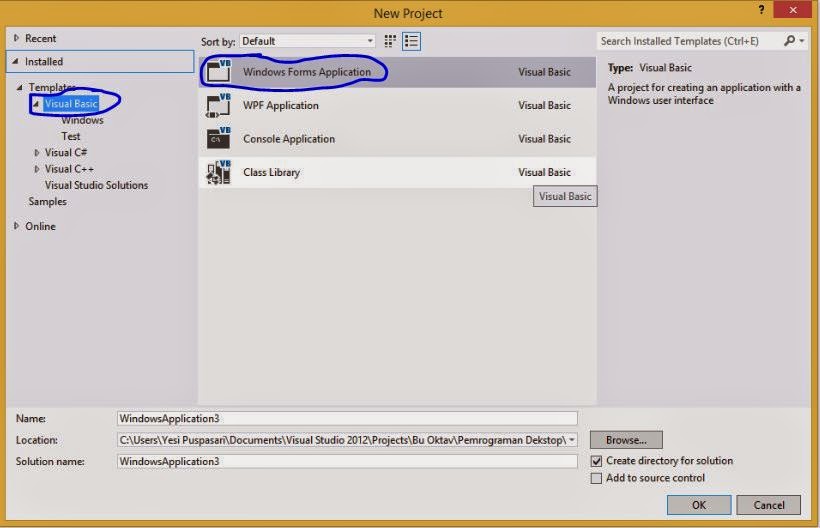
Task: Select Visual Studio Solutions node
Action: click(x=96, y=185)
